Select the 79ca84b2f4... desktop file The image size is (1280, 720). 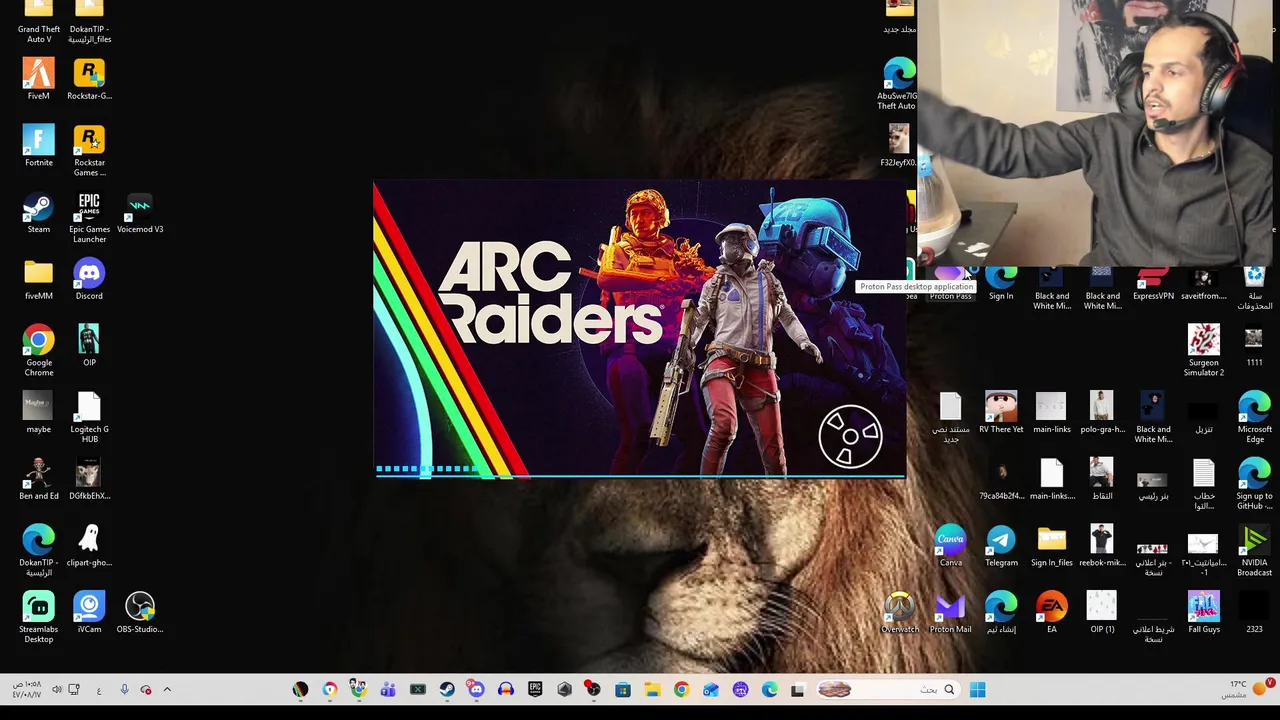pos(1001,480)
